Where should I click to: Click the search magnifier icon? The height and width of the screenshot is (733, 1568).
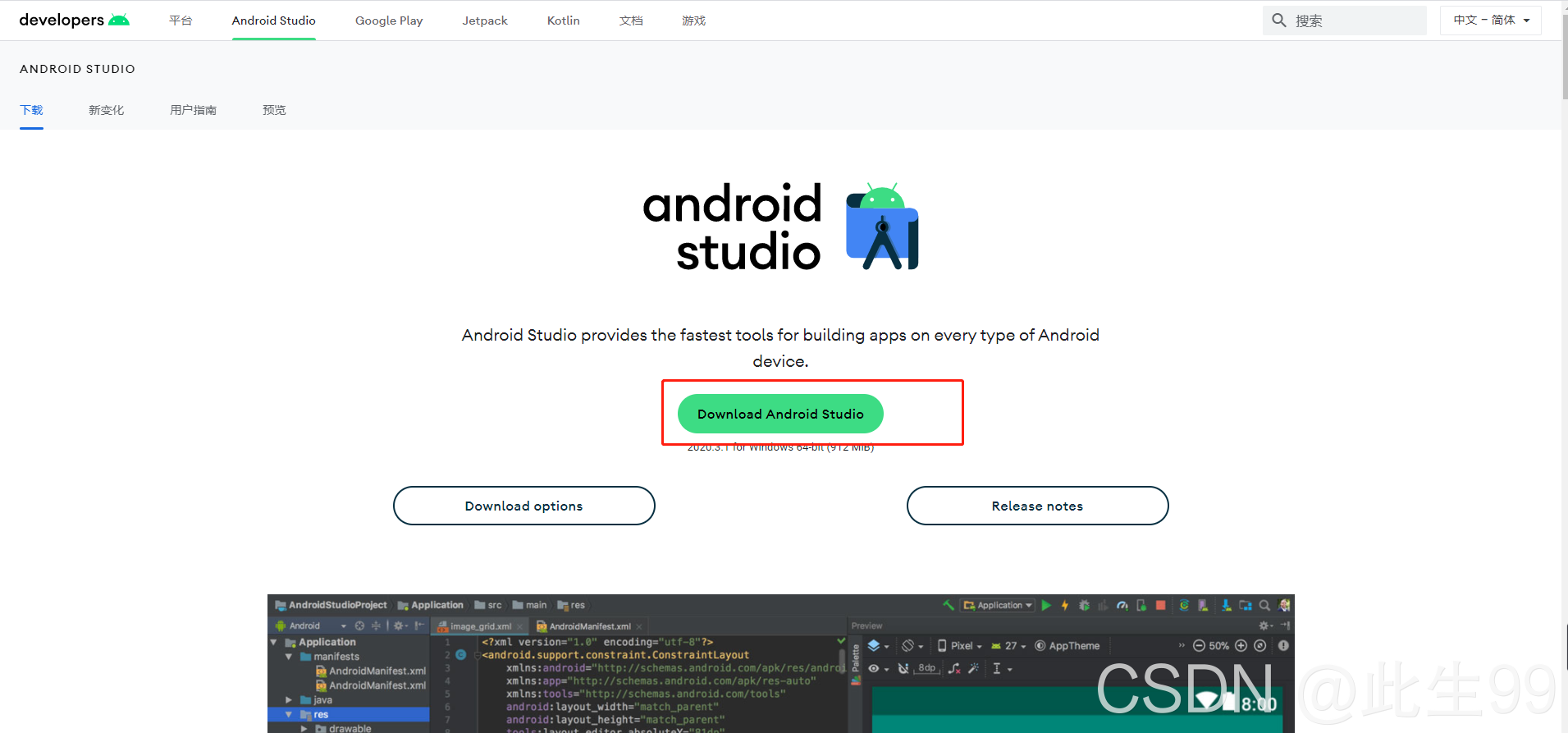coord(1278,21)
